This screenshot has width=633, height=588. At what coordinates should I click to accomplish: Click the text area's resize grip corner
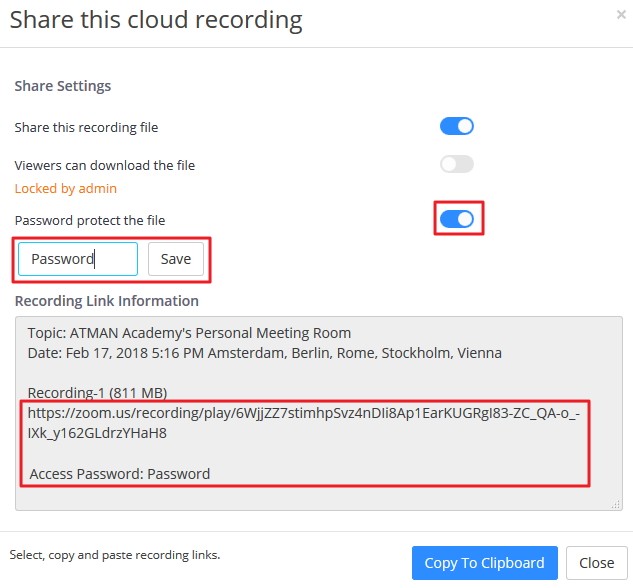tap(615, 505)
